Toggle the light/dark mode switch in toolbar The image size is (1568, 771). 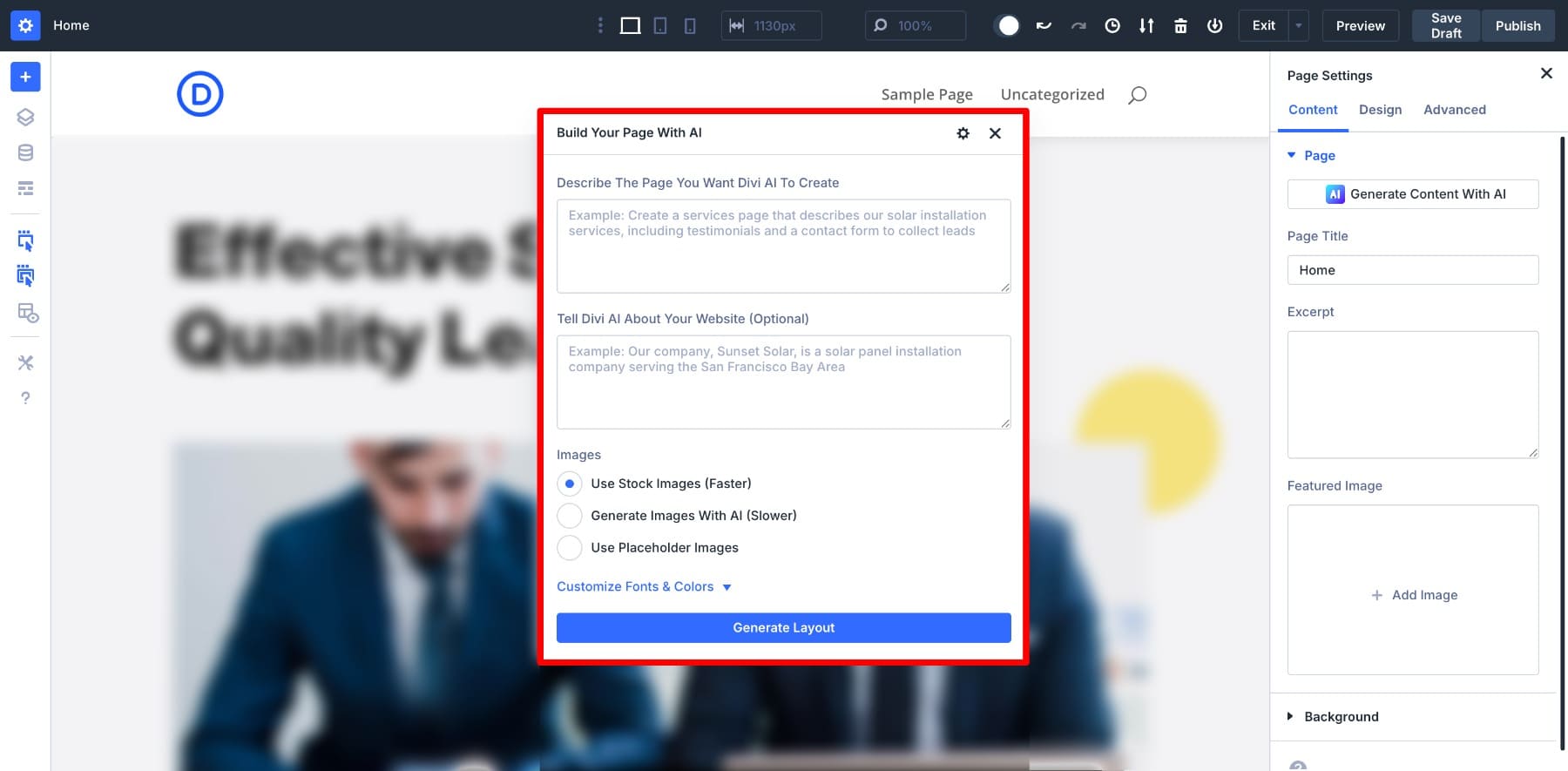tap(1008, 26)
